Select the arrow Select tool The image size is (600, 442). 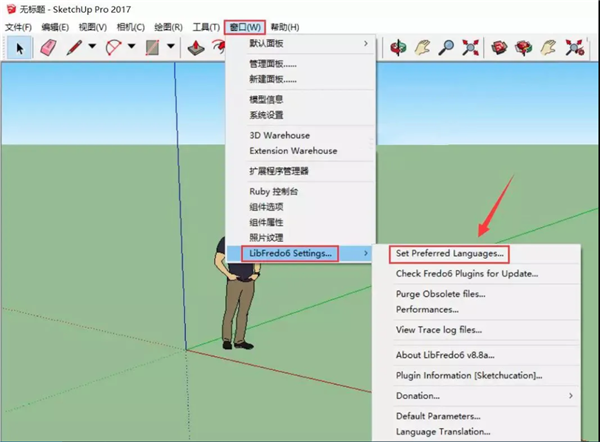(x=20, y=47)
